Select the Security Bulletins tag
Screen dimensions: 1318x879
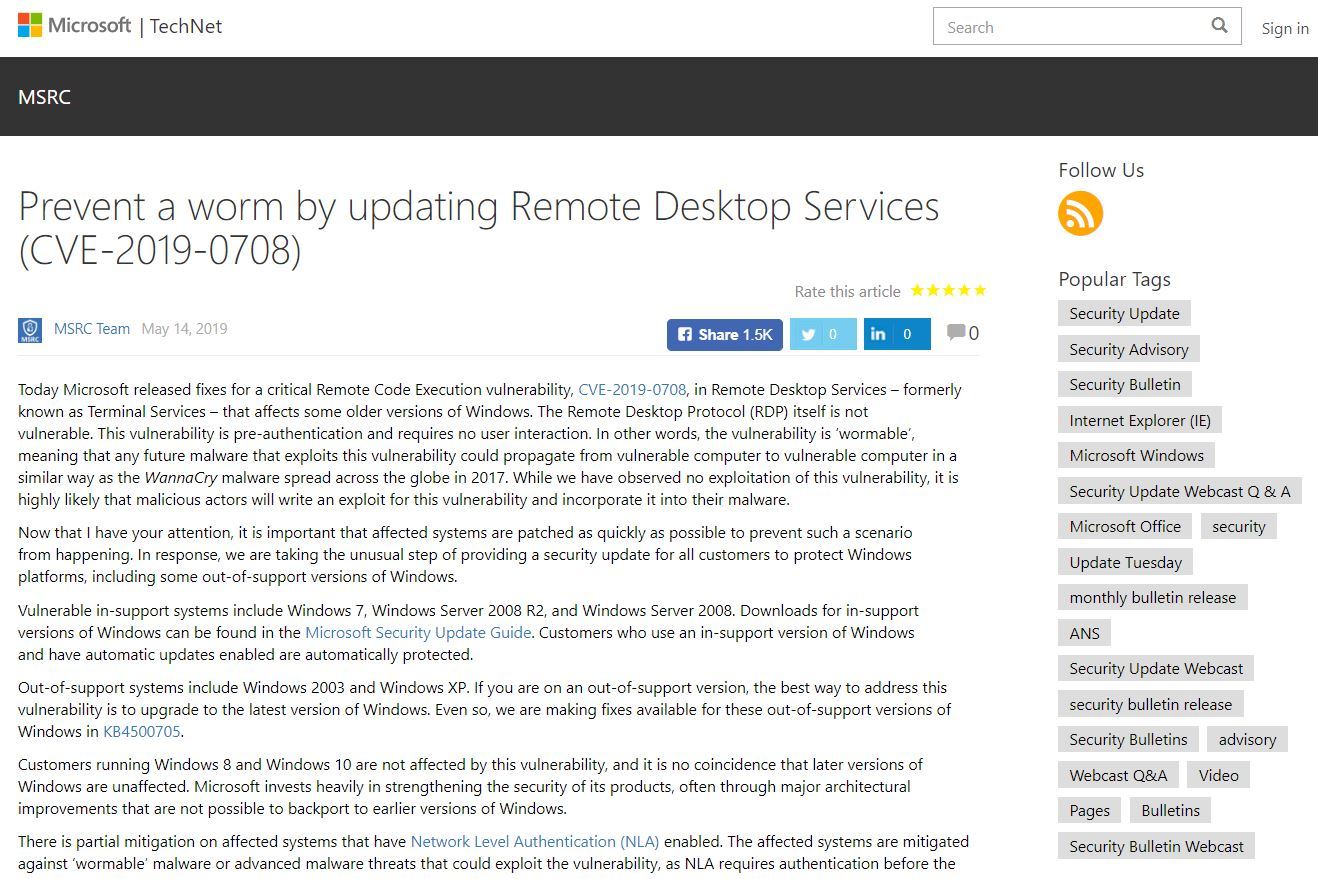tap(1128, 739)
